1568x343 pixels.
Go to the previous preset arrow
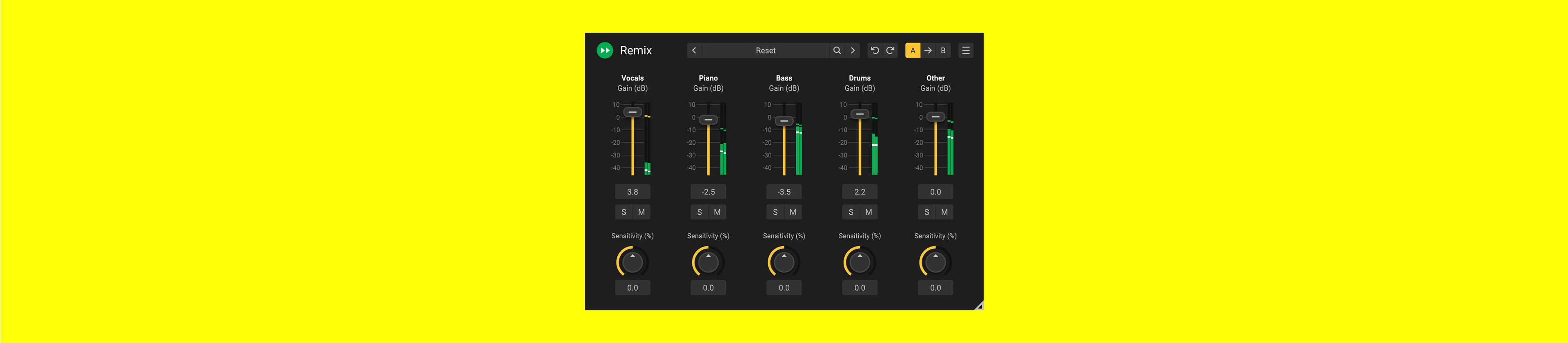point(694,51)
